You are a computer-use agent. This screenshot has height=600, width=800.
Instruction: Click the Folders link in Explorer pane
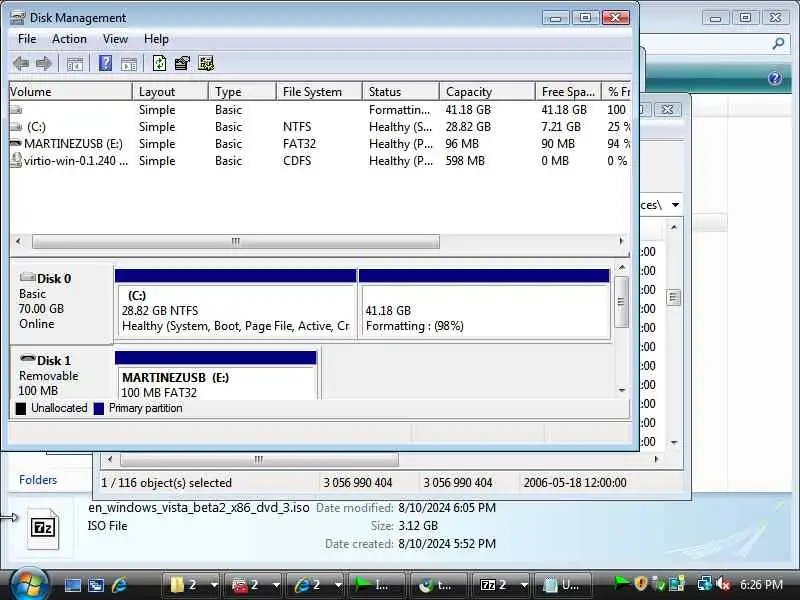(38, 480)
